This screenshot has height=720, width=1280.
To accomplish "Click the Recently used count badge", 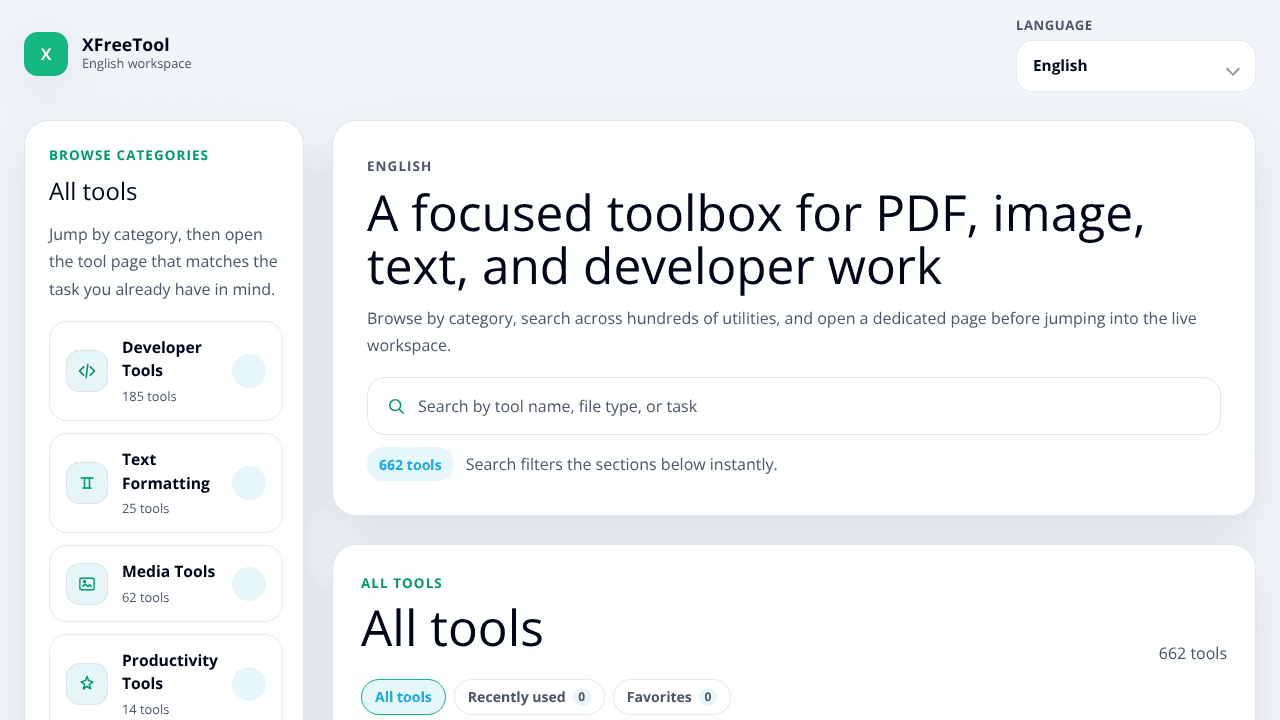I will (582, 697).
